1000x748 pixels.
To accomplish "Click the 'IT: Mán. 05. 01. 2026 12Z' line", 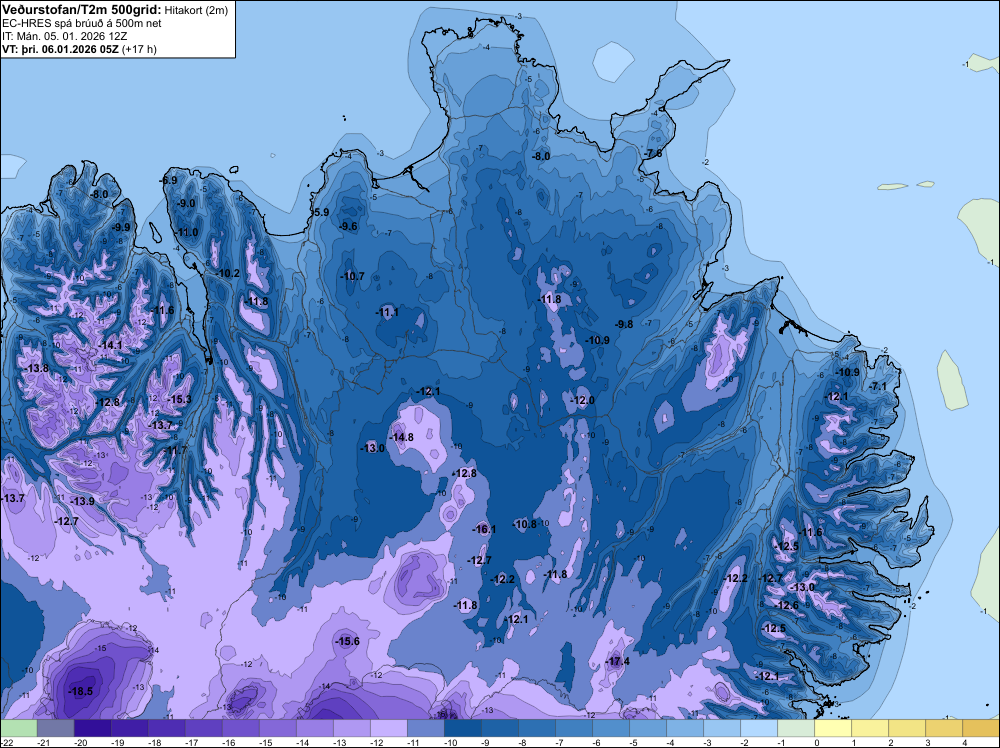I will click(x=64, y=36).
